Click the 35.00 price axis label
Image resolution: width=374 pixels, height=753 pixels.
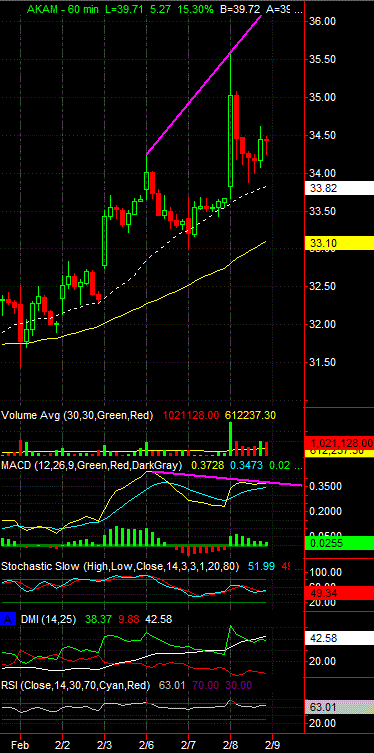click(323, 97)
